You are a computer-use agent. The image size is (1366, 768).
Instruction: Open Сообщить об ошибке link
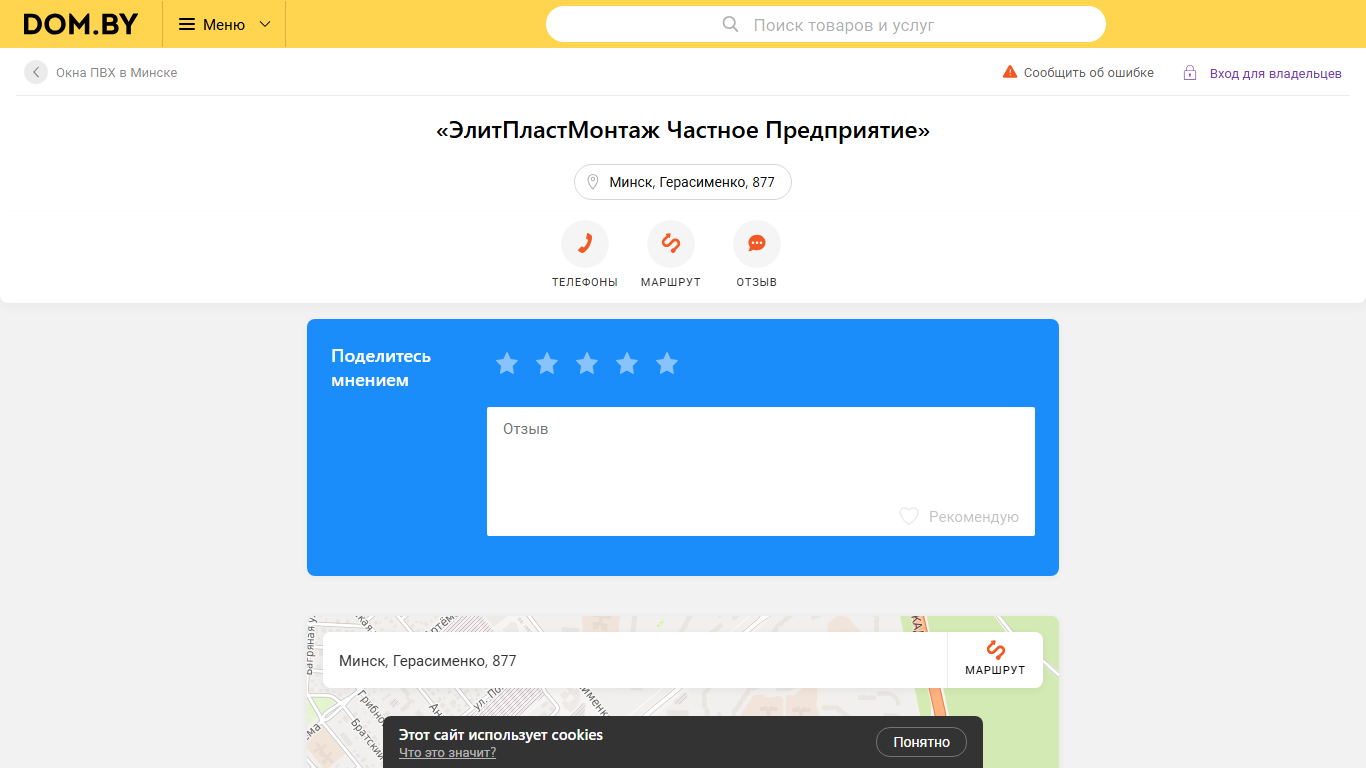click(1089, 72)
